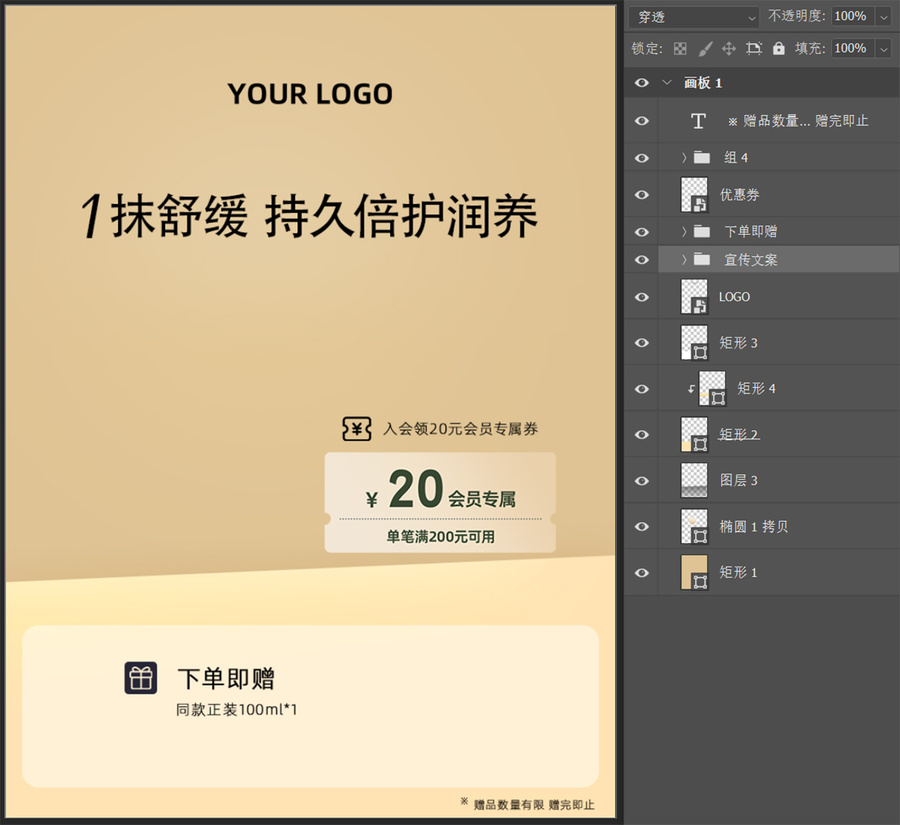Click the ¥20 会员专属 coupon card
Screen dimensions: 900x825
tap(440, 502)
